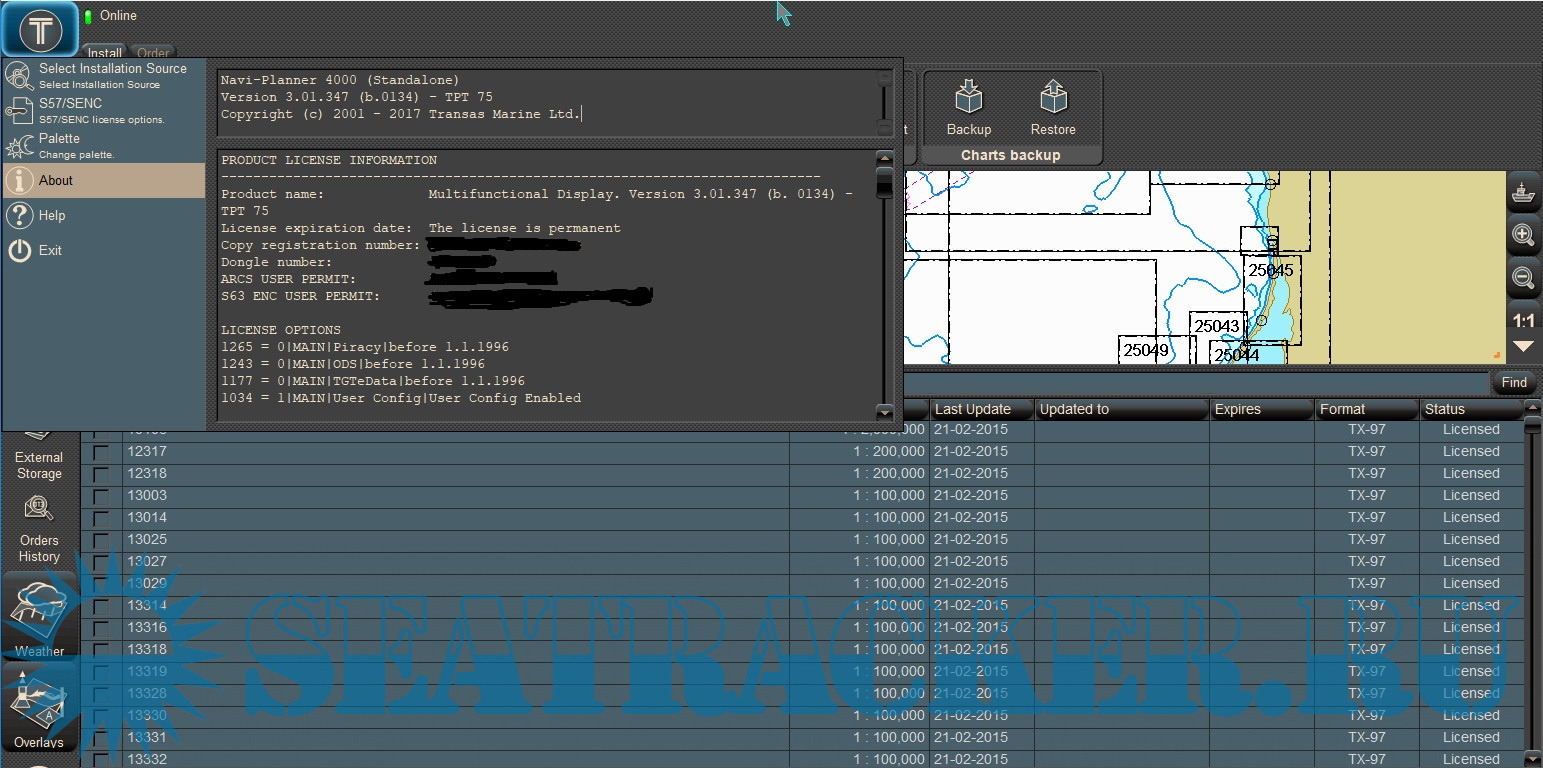Click the ship position icon
This screenshot has height=768, width=1543.
1523,192
